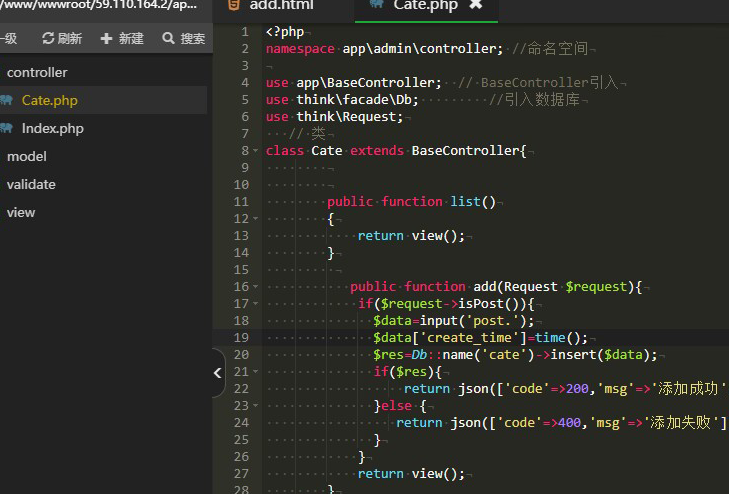Click the '//引入数据库' comment

pyautogui.click(x=534, y=99)
